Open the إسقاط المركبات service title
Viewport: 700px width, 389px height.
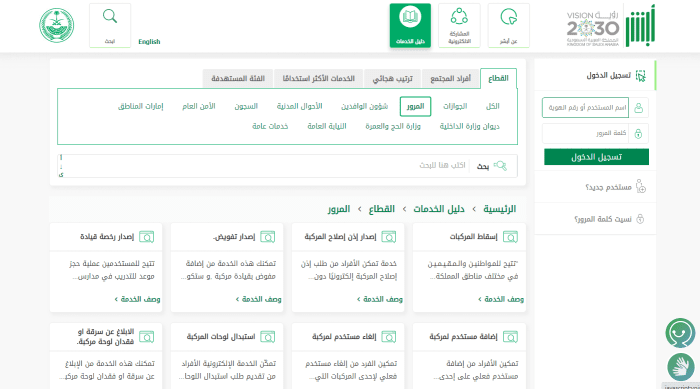pos(473,237)
